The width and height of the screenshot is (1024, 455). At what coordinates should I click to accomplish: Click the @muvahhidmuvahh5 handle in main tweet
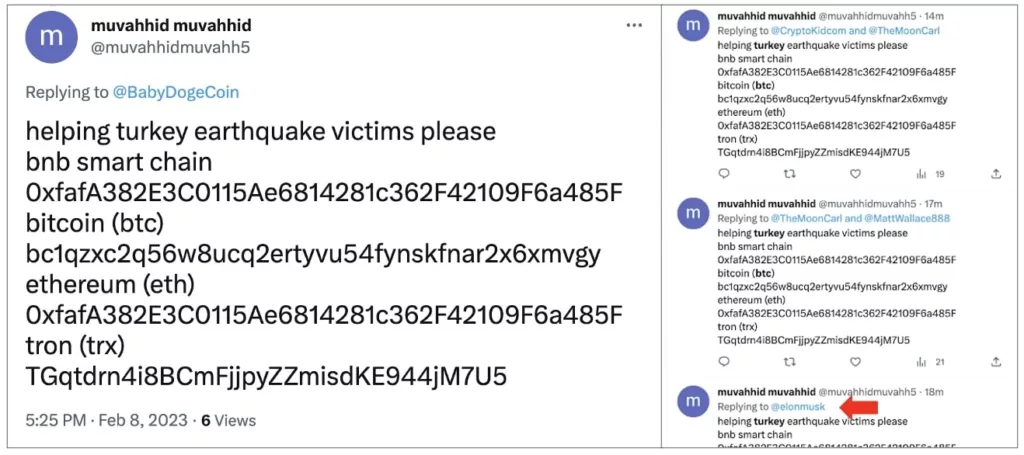click(x=170, y=48)
